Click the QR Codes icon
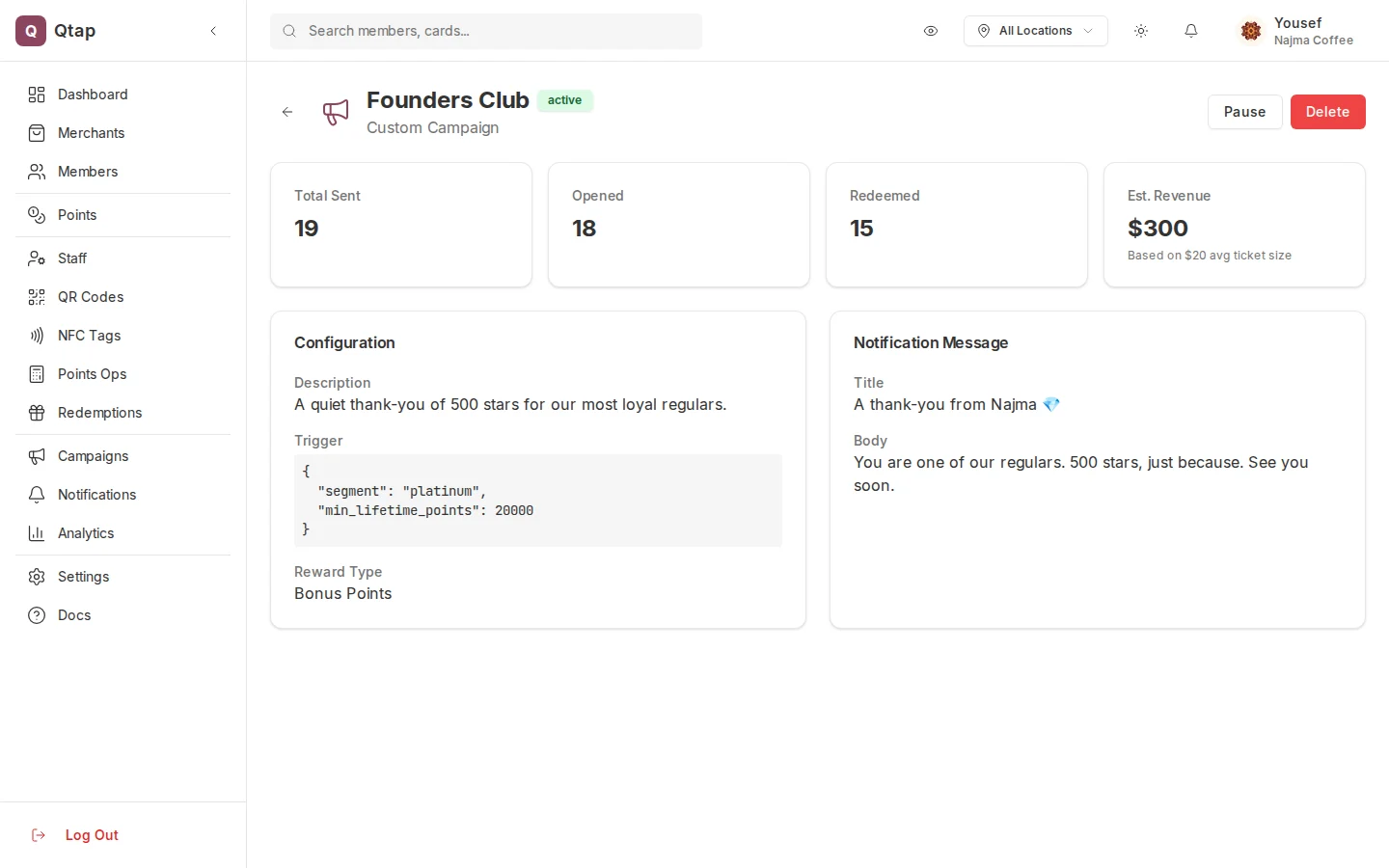Image resolution: width=1389 pixels, height=868 pixels. pos(37,297)
